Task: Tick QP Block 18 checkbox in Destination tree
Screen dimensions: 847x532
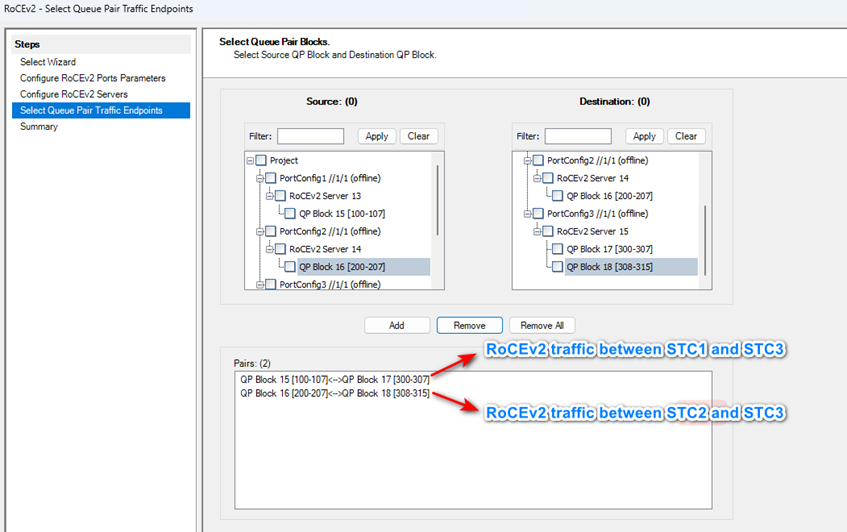Action: coord(558,267)
